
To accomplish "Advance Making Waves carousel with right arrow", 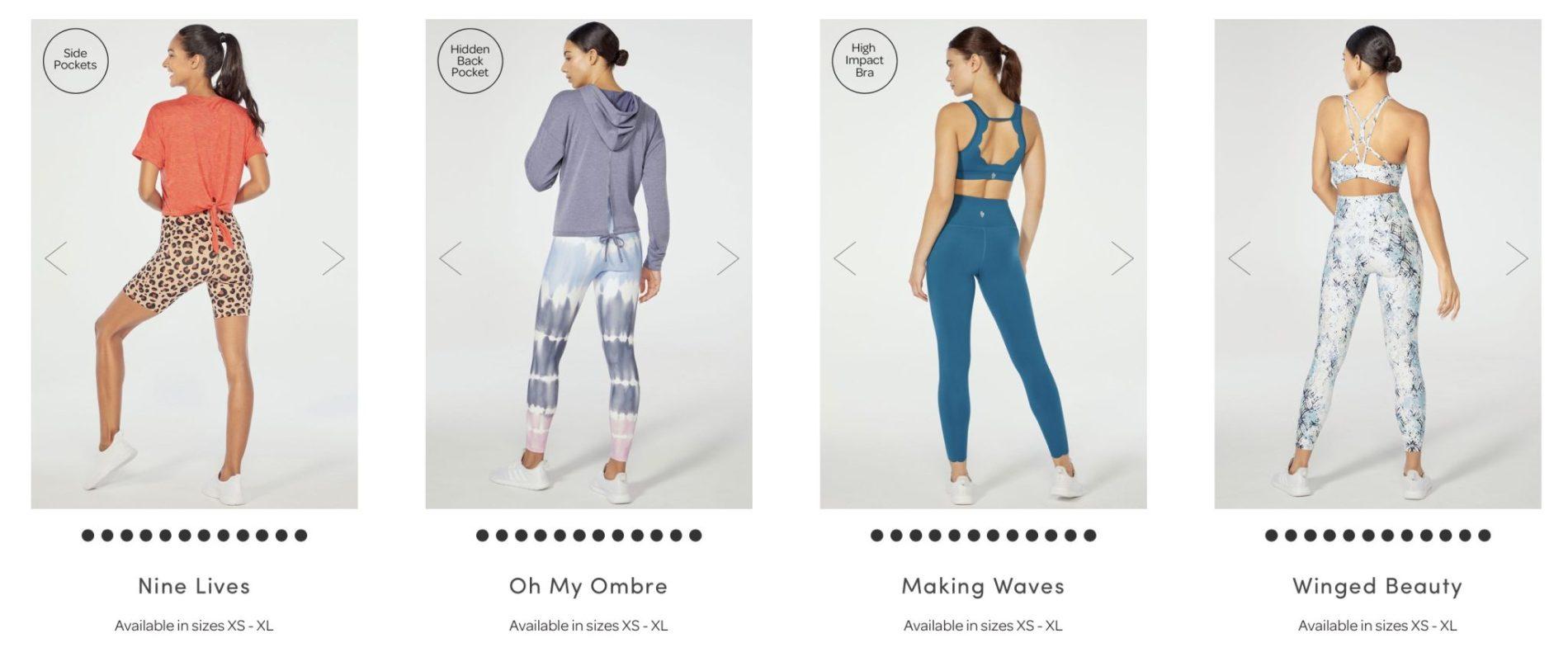I will 1122,258.
